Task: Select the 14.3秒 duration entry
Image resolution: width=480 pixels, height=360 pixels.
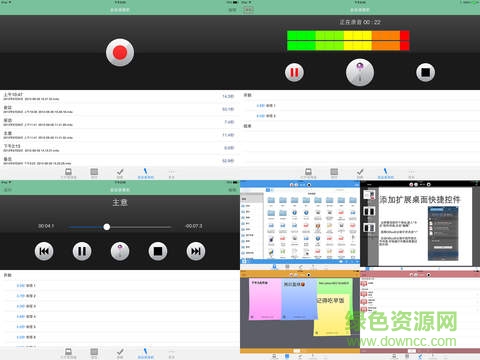Action: [x=228, y=96]
